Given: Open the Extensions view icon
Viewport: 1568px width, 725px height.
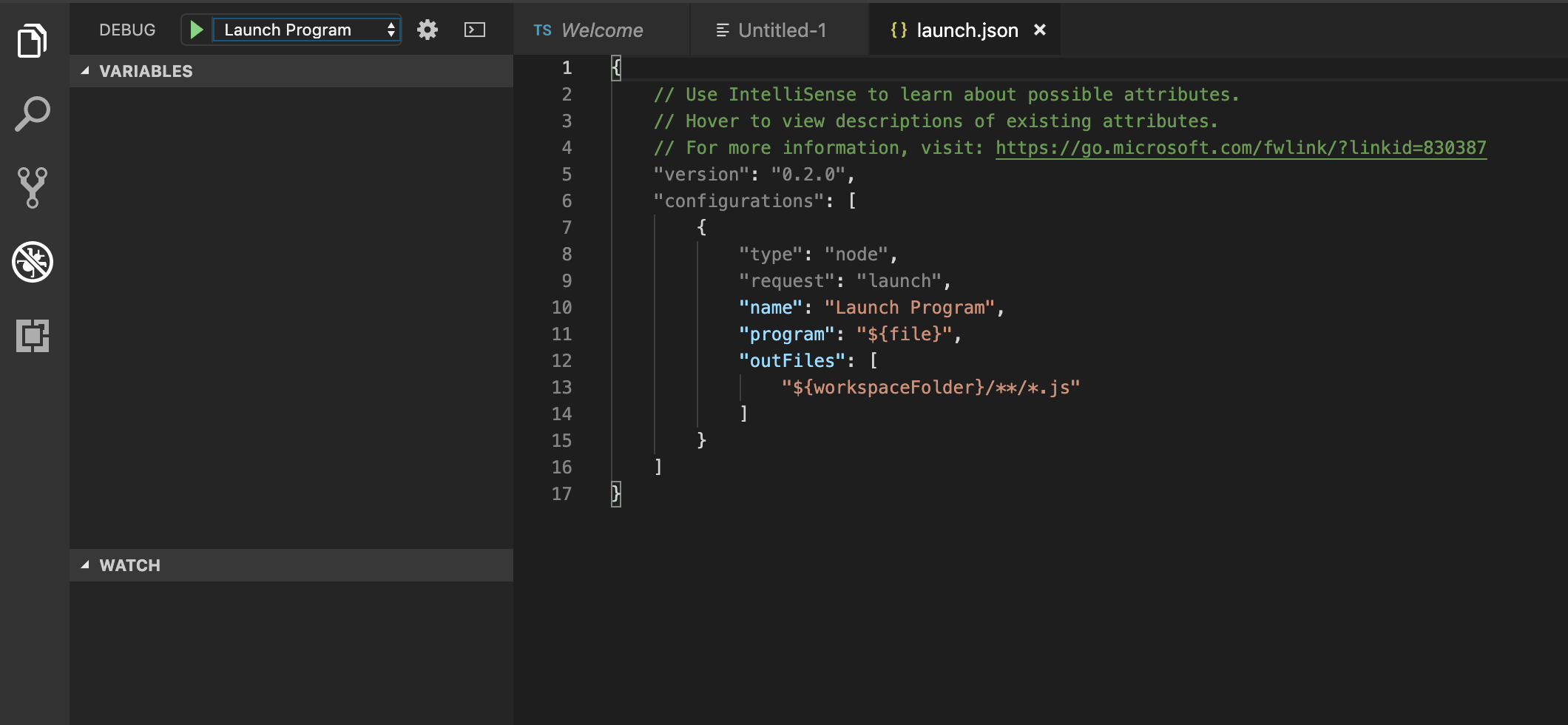Looking at the screenshot, I should coord(33,336).
